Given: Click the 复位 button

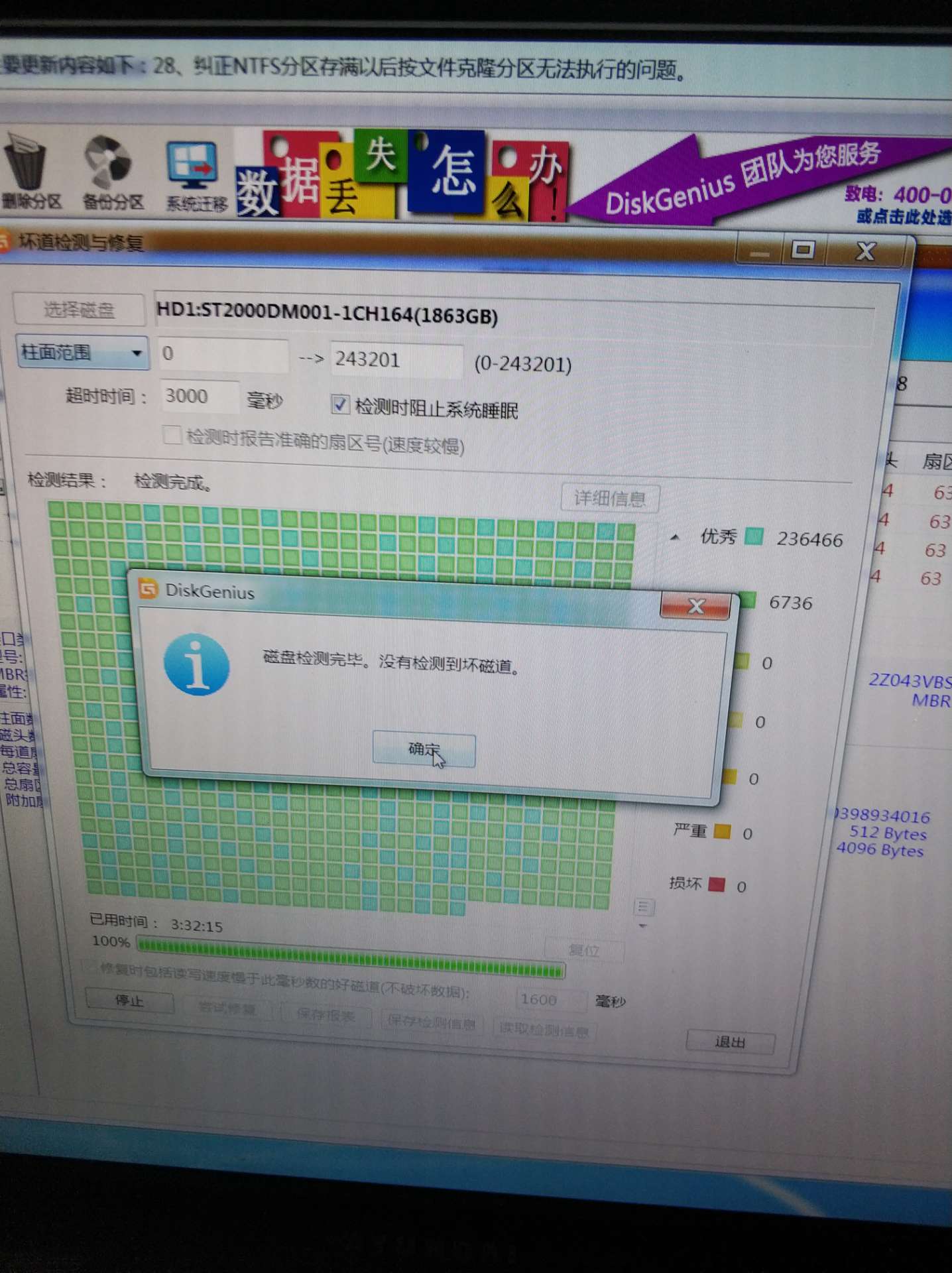Looking at the screenshot, I should tap(584, 949).
